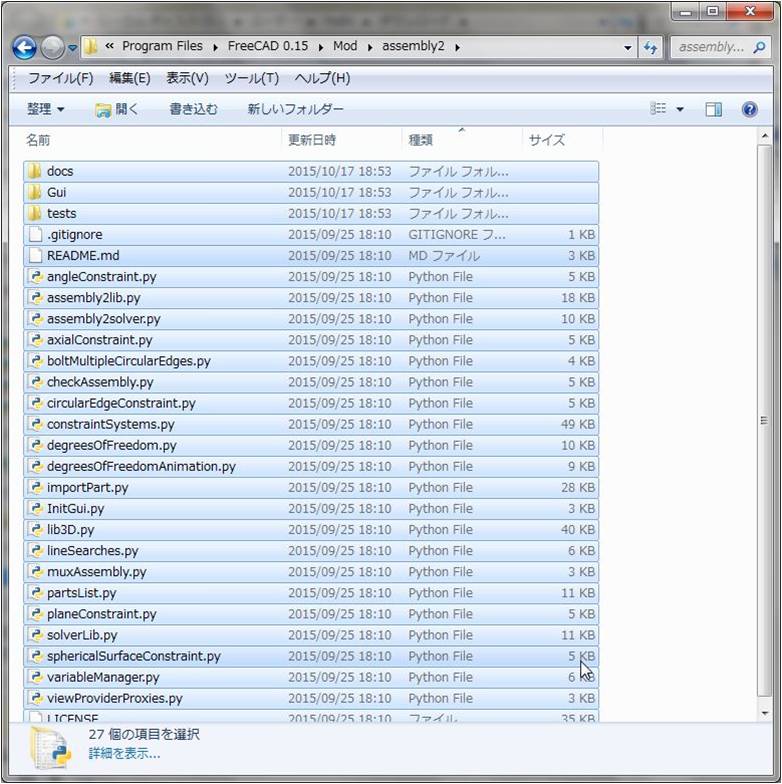Select the tests folder icon
This screenshot has width=782, height=784.
tap(35, 214)
